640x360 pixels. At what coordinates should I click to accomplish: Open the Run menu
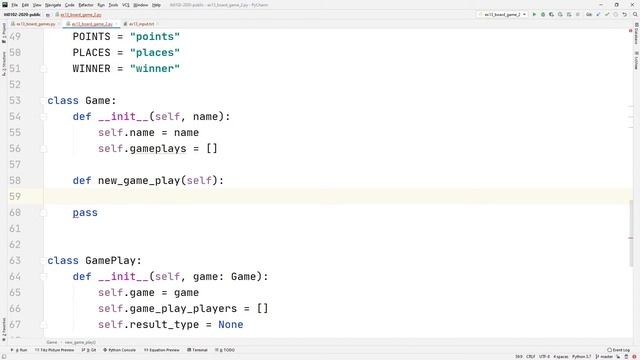click(101, 5)
